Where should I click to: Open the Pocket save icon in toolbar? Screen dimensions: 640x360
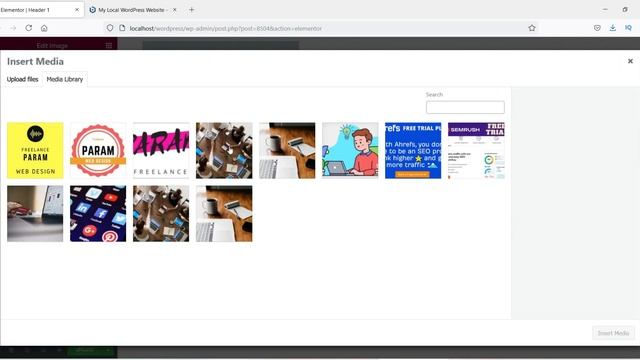pos(597,28)
